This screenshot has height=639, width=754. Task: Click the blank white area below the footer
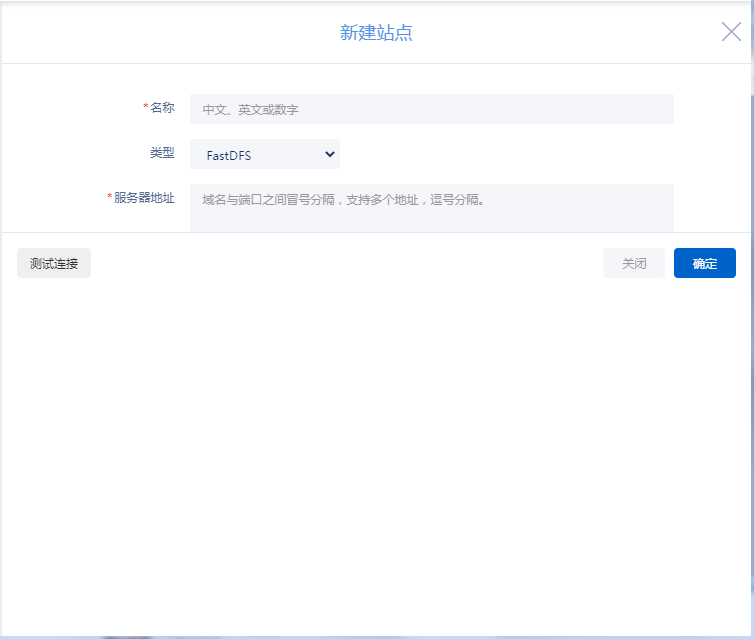(x=376, y=450)
